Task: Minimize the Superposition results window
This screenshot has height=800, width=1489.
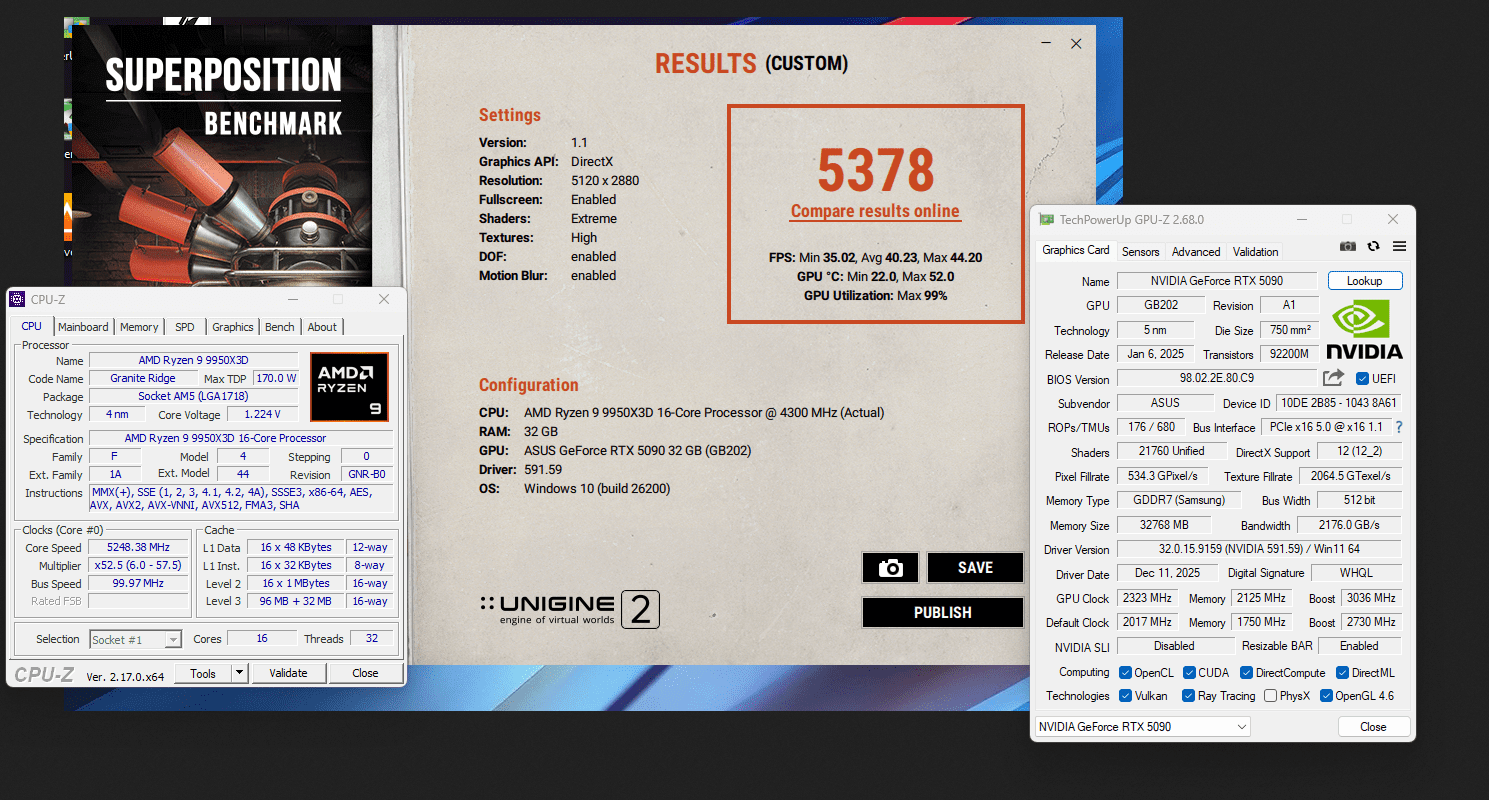Action: (1046, 44)
